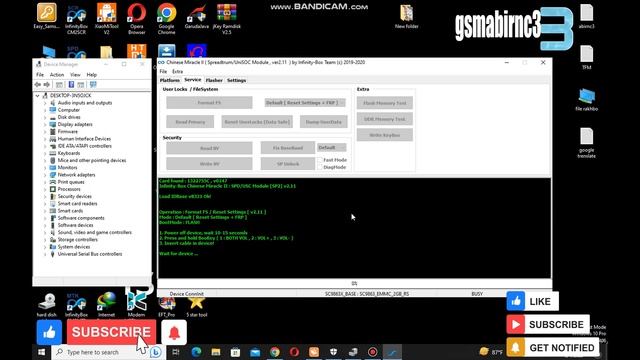The width and height of the screenshot is (640, 360).
Task: Expand Universal Serial Bus controllers node
Action: point(45,254)
